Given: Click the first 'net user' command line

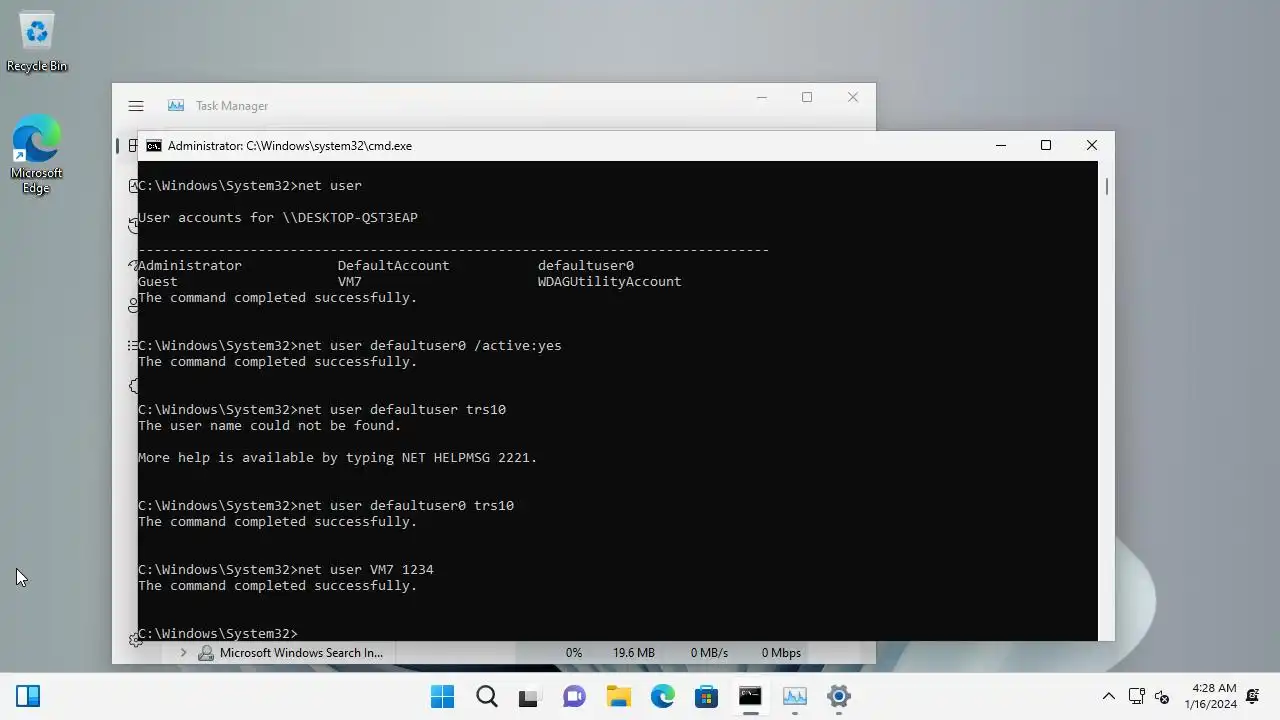Looking at the screenshot, I should coord(250,185).
